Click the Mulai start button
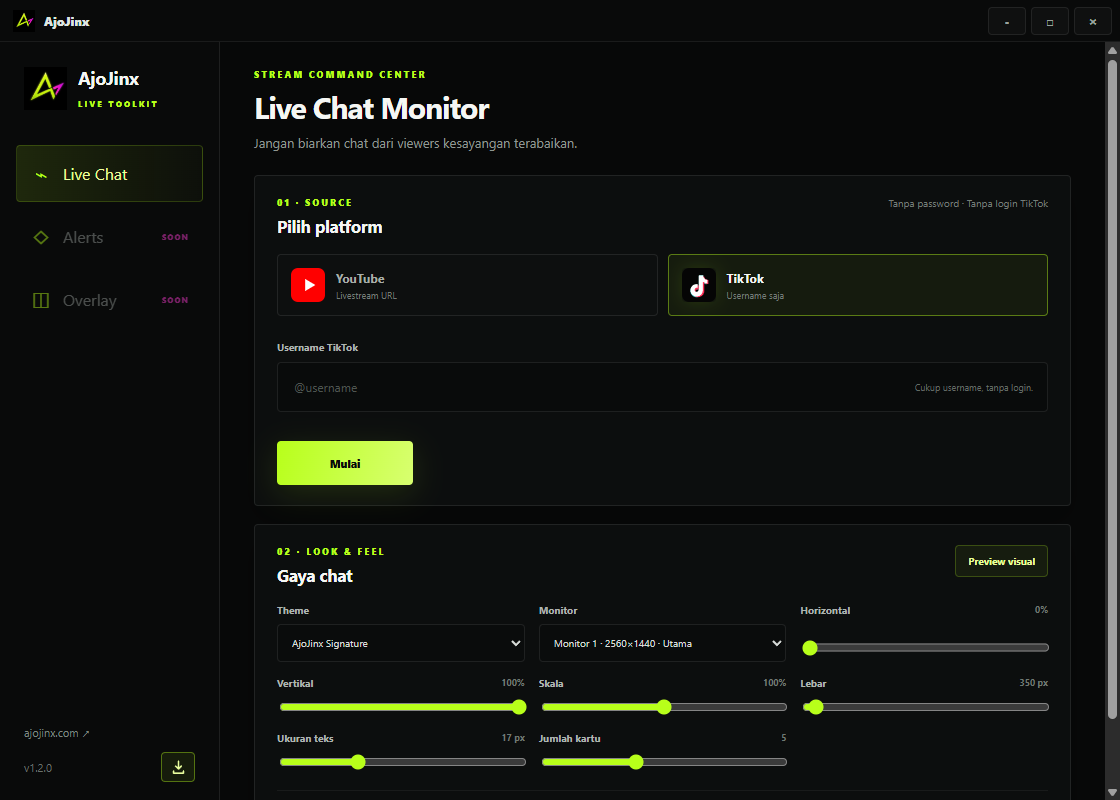1120x800 pixels. 345,463
